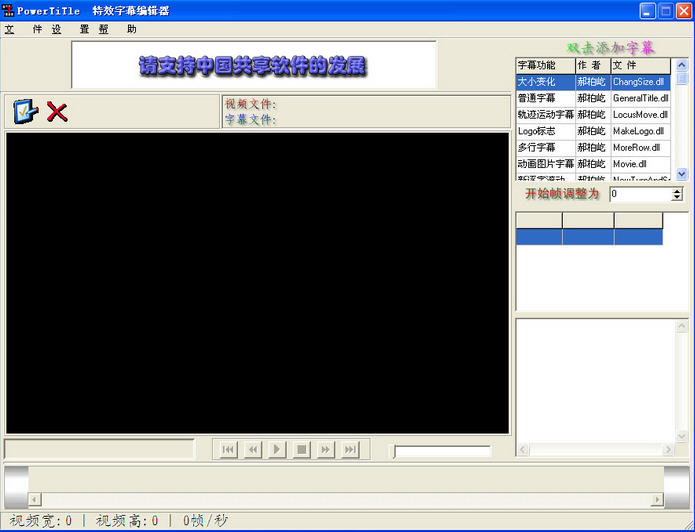Open the 帮助 menu
This screenshot has height=532, width=695.
pos(118,29)
